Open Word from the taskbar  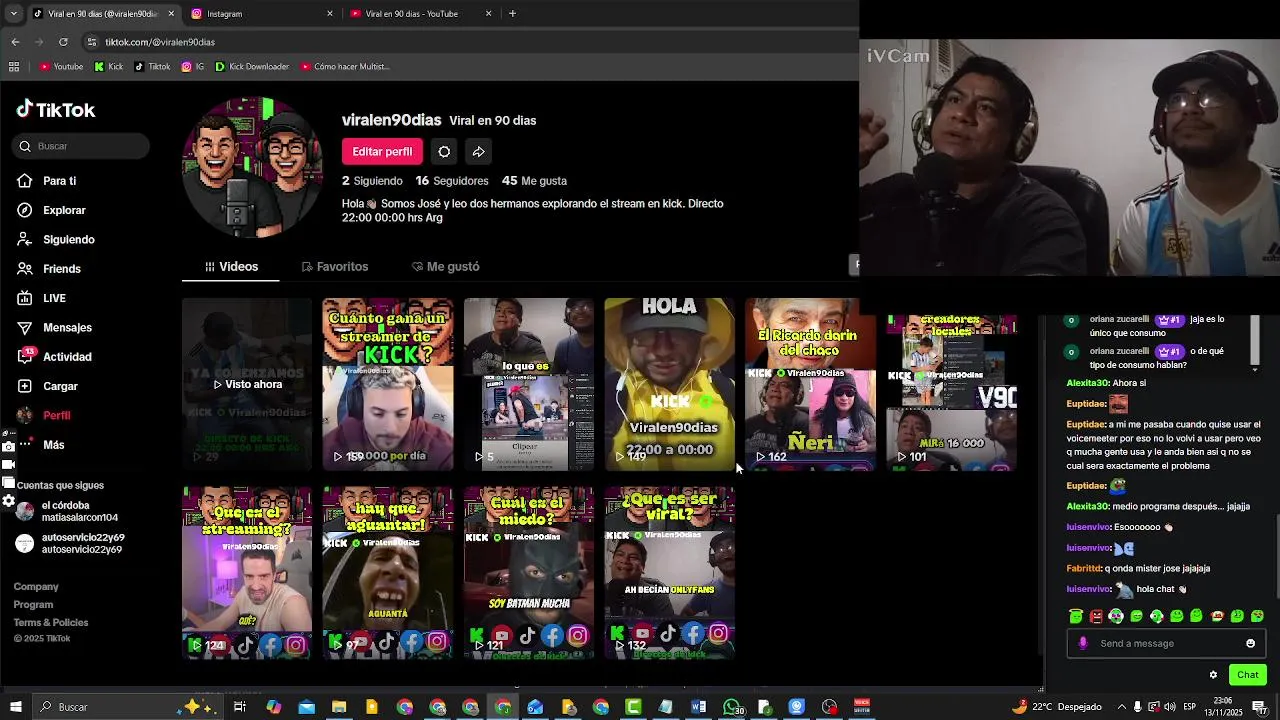click(698, 707)
